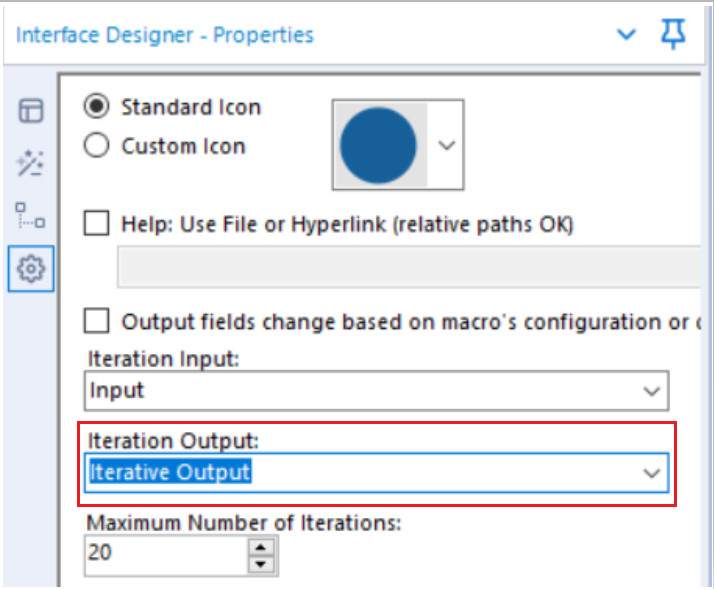Open the Tree View sidebar icon
Image resolution: width=714 pixels, height=589 pixels.
tap(30, 215)
